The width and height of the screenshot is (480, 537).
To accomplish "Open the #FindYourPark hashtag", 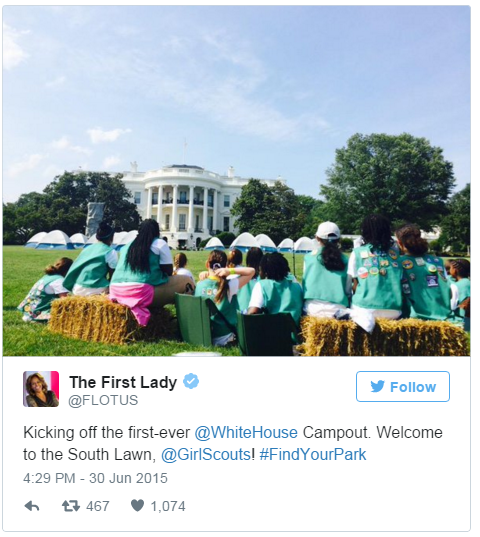I will click(x=313, y=454).
